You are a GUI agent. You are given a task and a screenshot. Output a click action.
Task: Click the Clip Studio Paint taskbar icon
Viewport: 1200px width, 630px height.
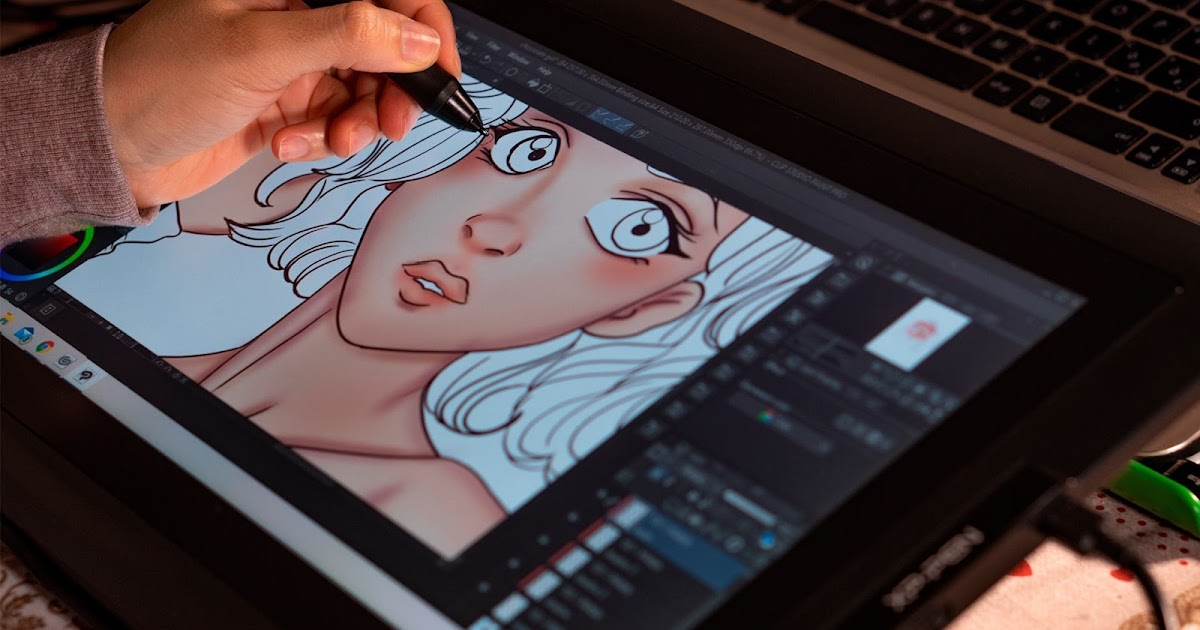85,375
